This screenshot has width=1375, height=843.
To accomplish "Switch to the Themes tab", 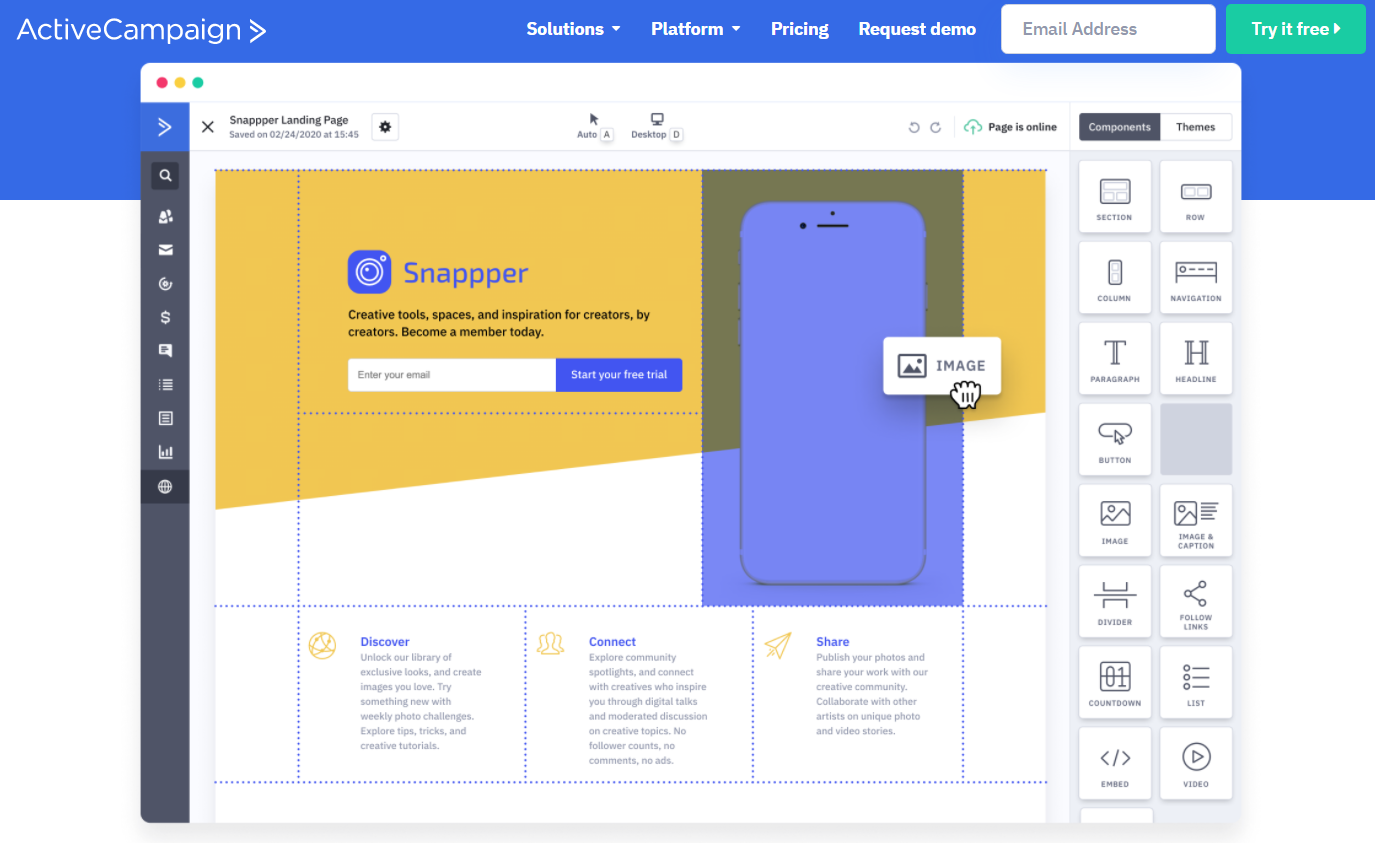I will pos(1195,127).
